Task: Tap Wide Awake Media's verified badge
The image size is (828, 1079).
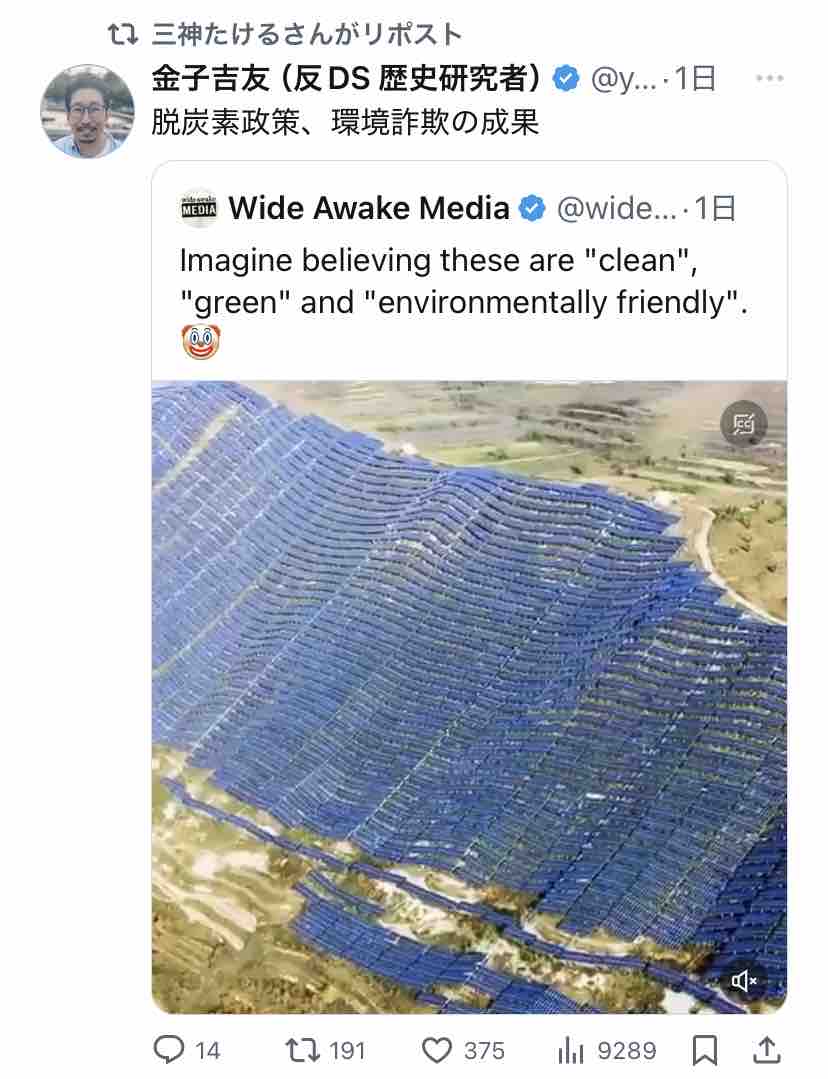Action: coord(531,209)
